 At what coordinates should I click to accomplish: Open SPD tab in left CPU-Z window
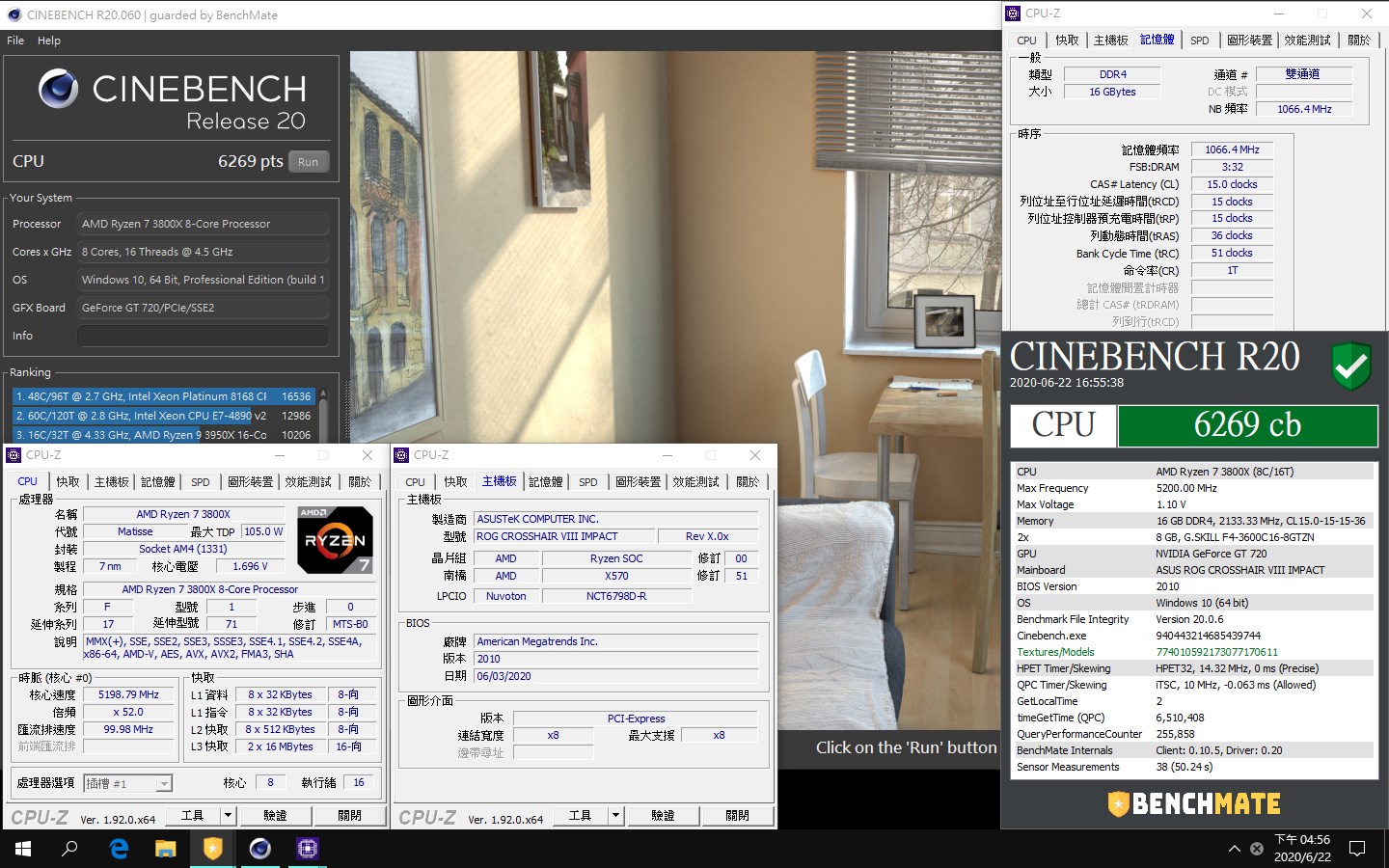201,481
